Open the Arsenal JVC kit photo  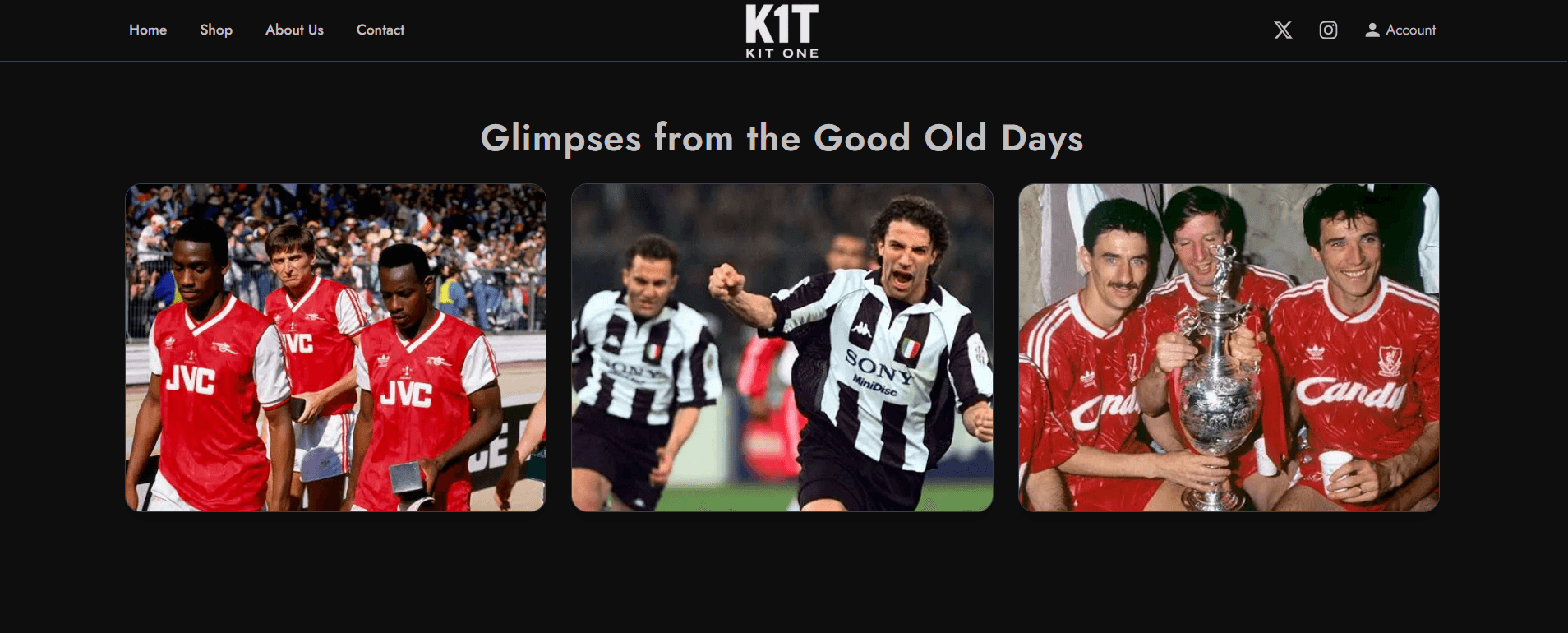click(335, 348)
